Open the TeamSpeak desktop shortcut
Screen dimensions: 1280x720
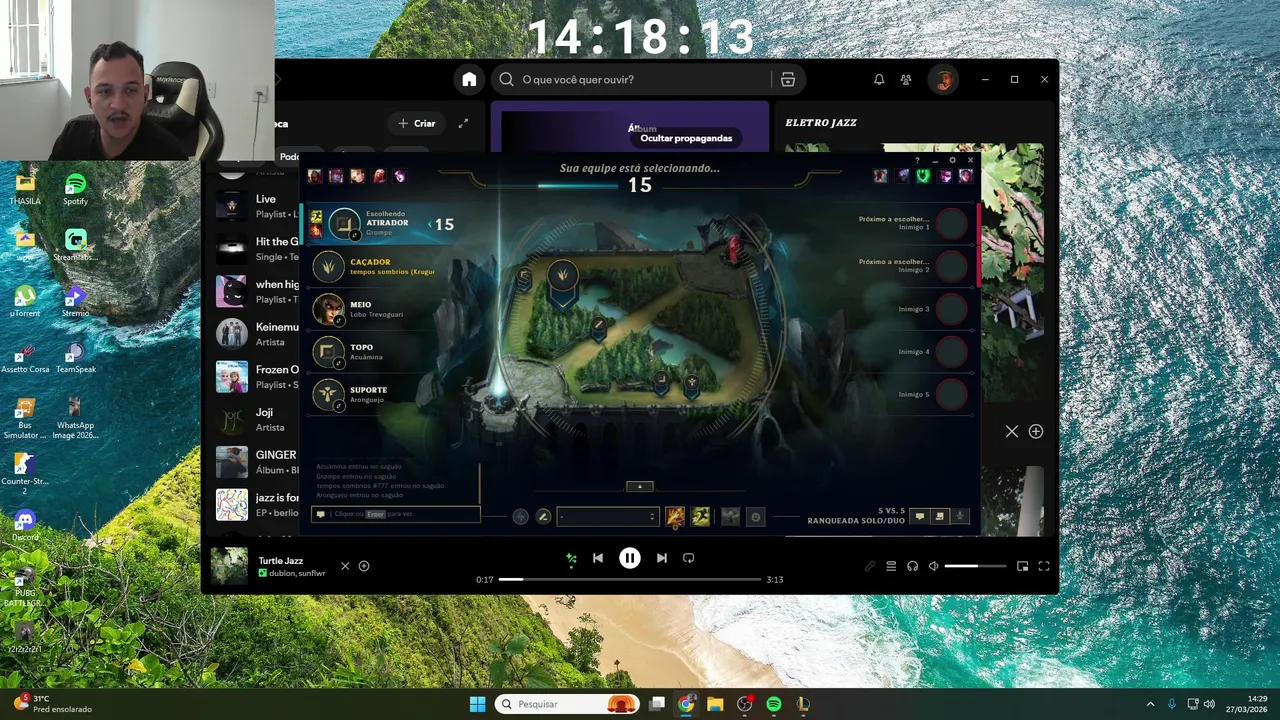(75, 357)
